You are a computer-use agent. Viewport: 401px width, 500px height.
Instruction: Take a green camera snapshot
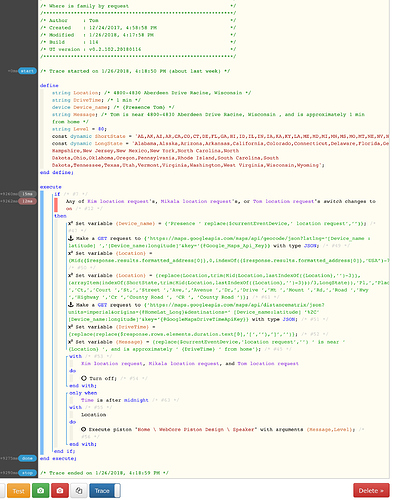[41, 491]
